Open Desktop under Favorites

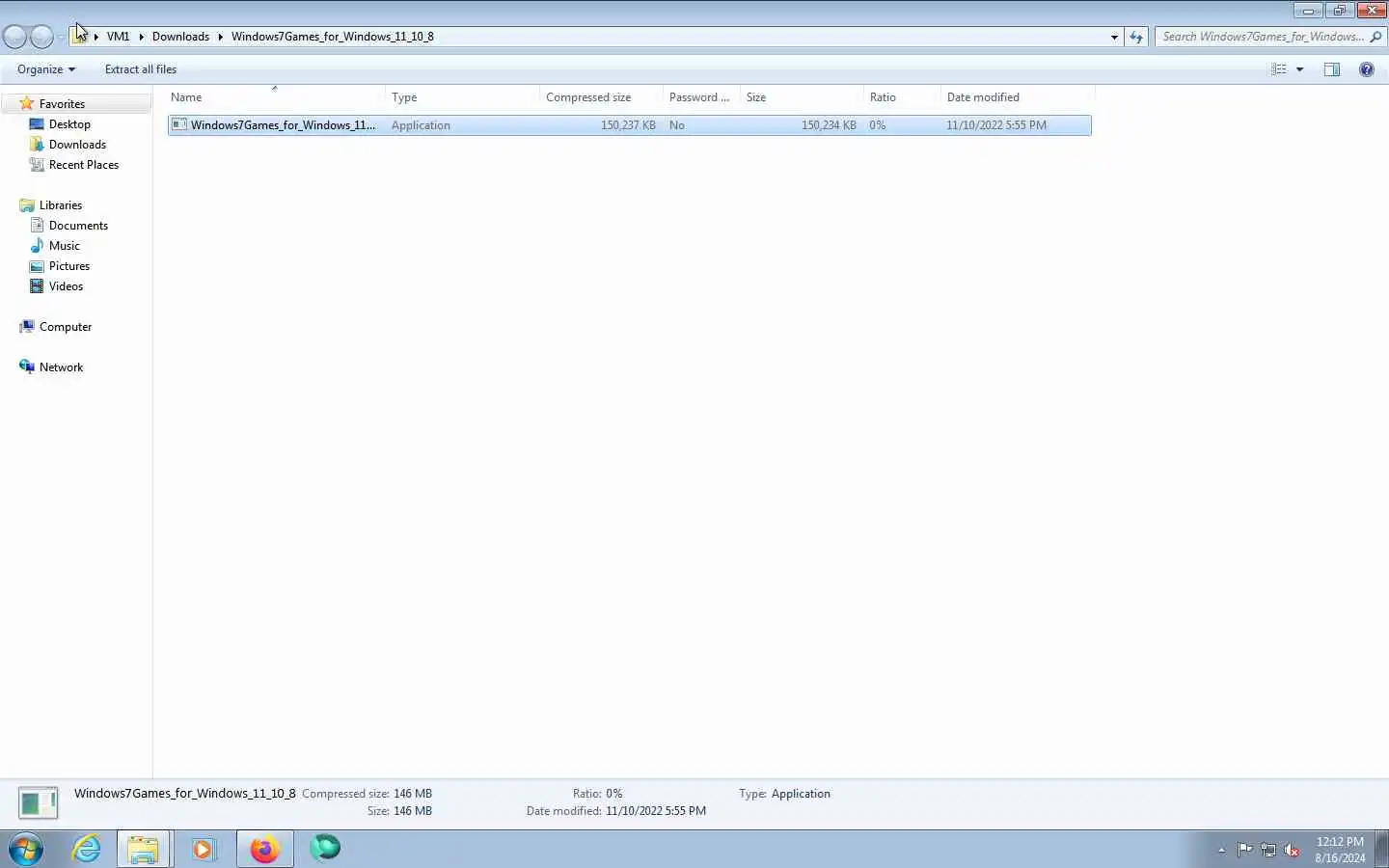69,124
